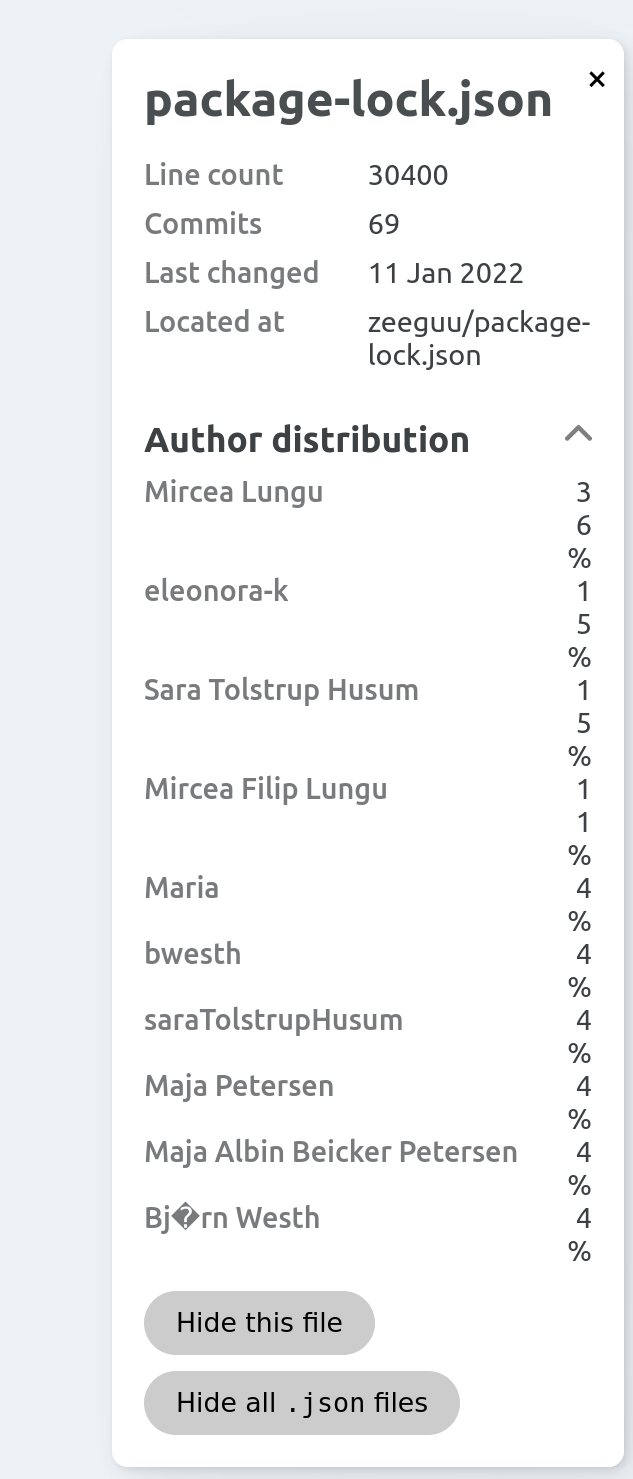This screenshot has height=1479, width=633.
Task: Click the Last changed date 11 Jan 2022
Action: (x=446, y=272)
